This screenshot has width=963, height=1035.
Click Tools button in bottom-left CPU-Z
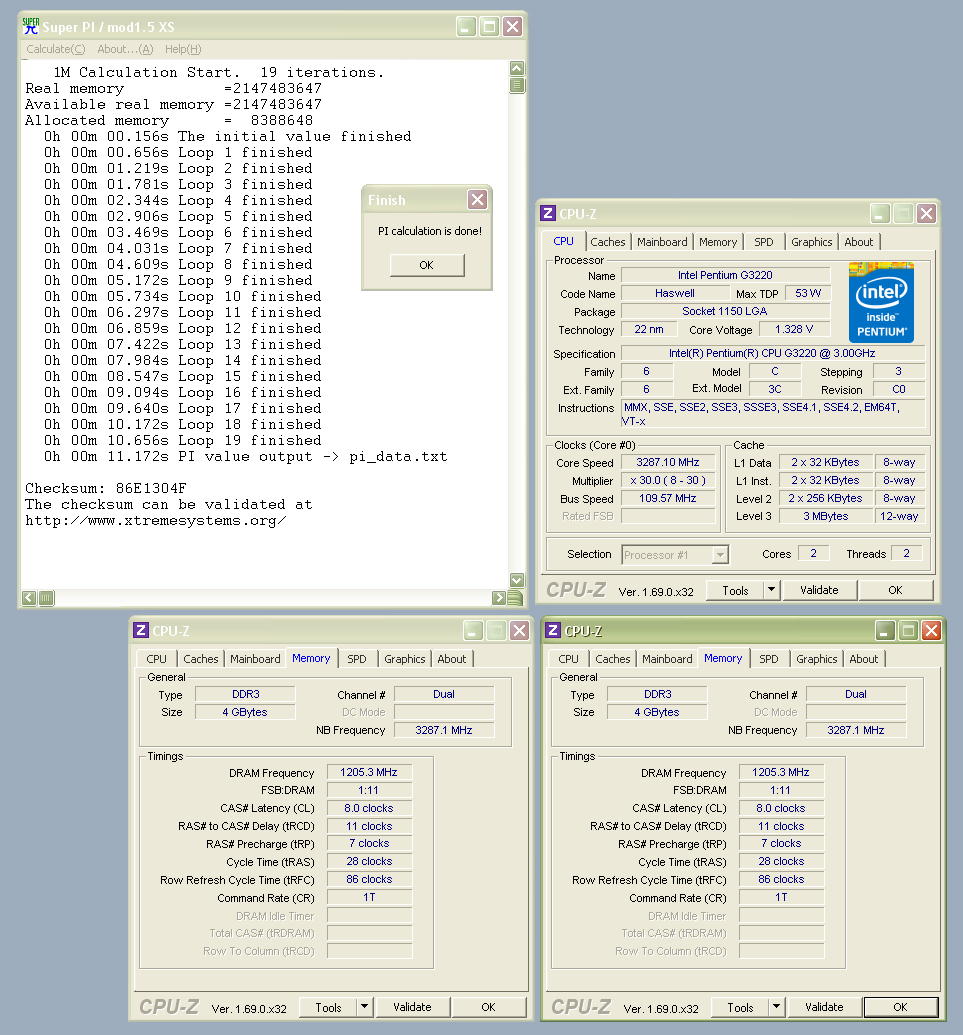coord(328,1007)
